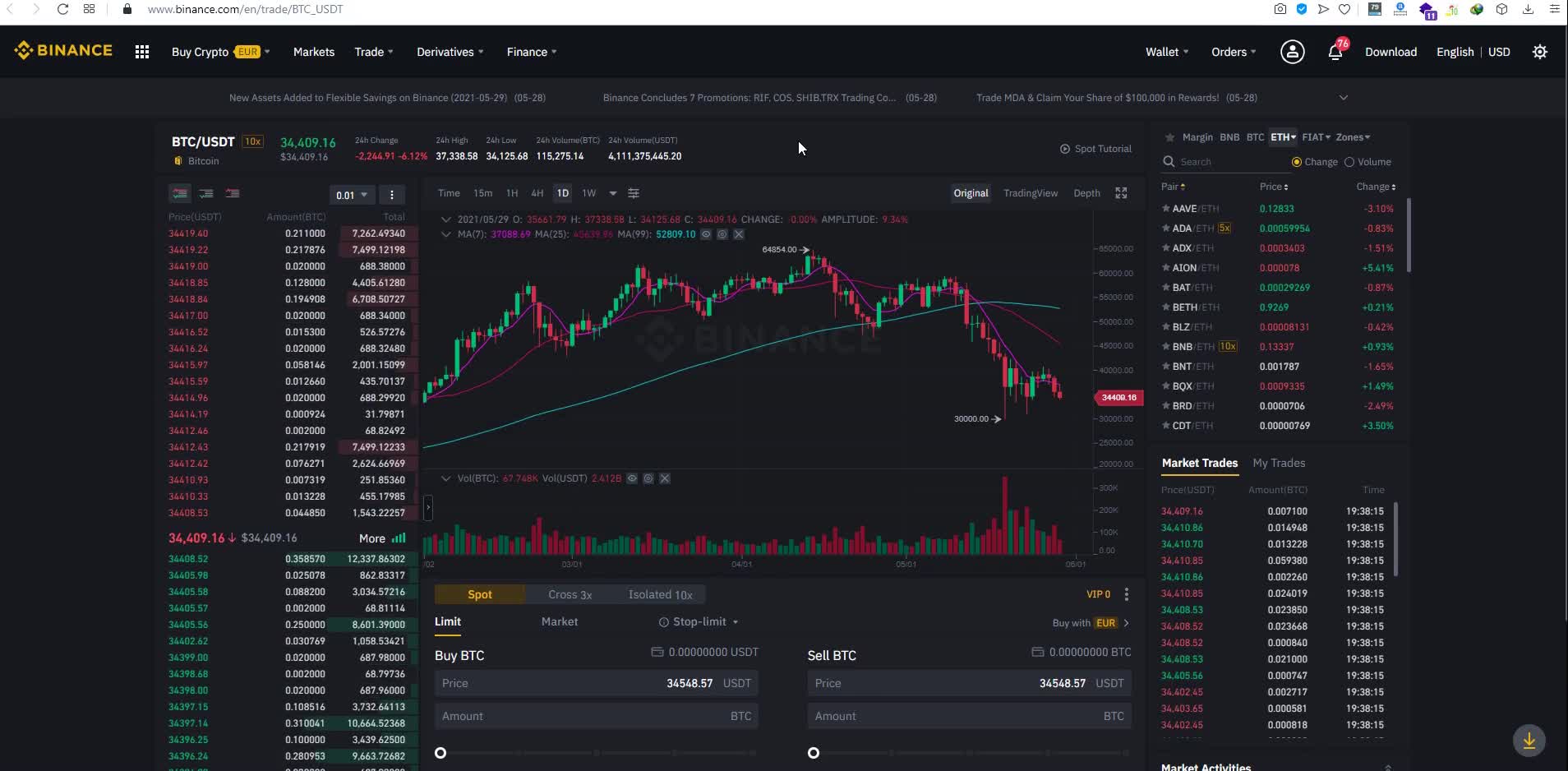Expand the Derivatives menu
Image resolution: width=1568 pixels, height=771 pixels.
click(x=450, y=52)
